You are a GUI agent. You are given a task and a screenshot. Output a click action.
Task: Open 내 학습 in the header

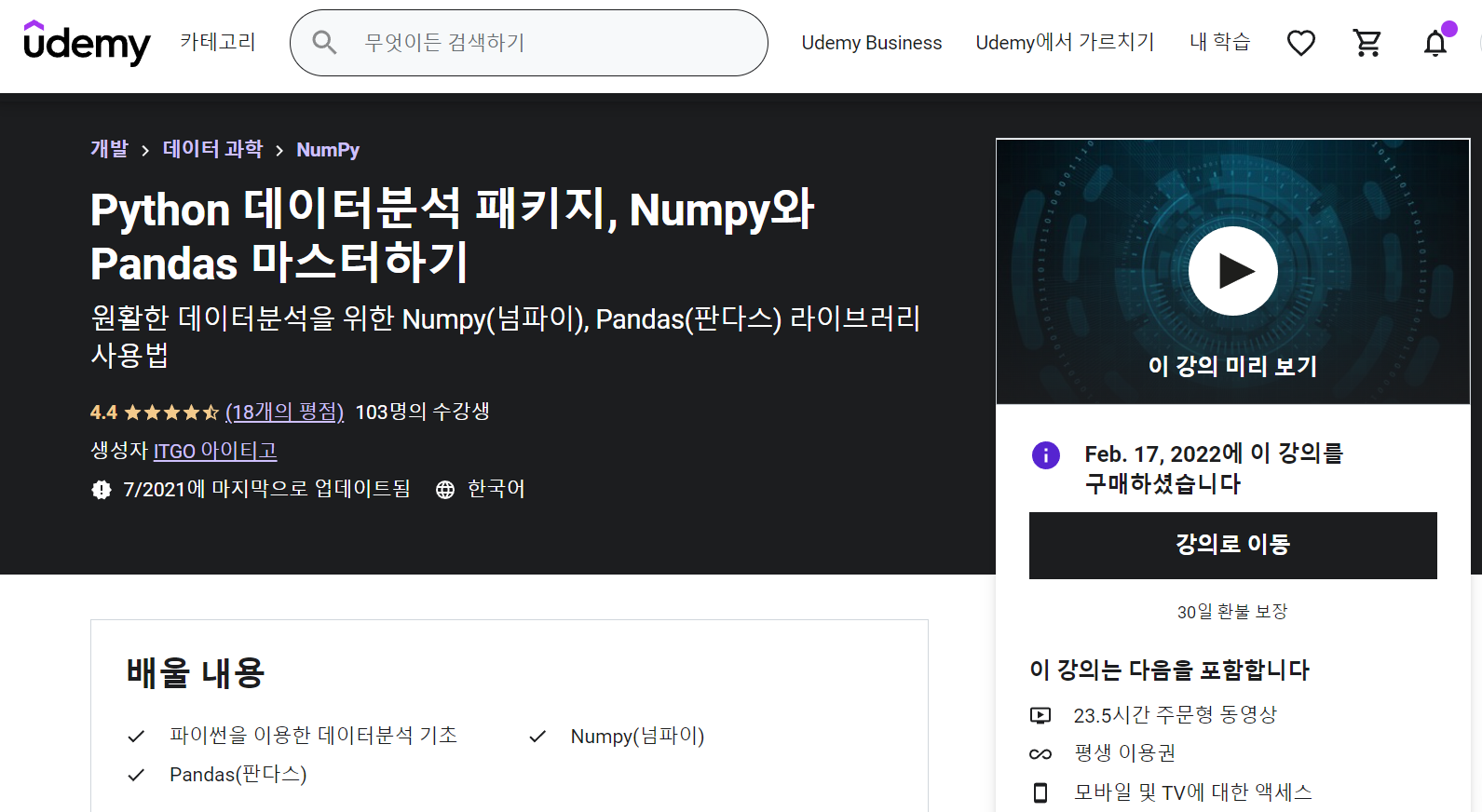(x=1220, y=42)
